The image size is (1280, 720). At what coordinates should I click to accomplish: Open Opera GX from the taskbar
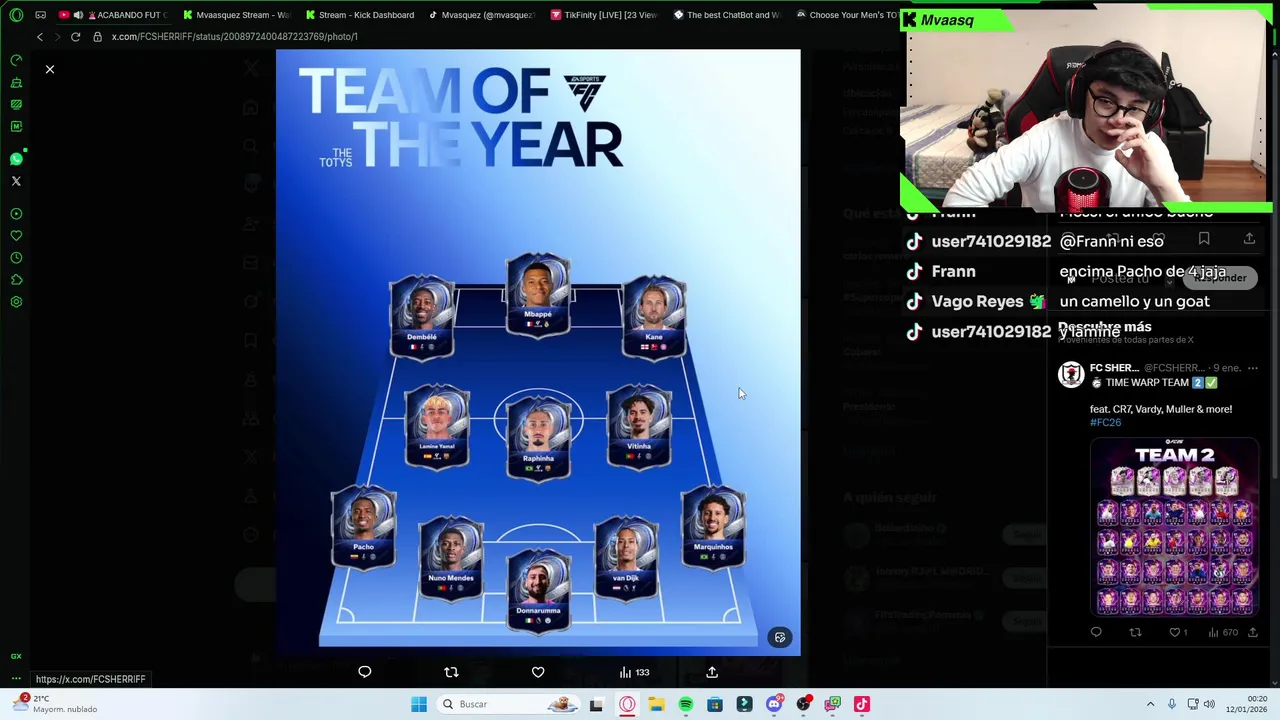click(627, 704)
